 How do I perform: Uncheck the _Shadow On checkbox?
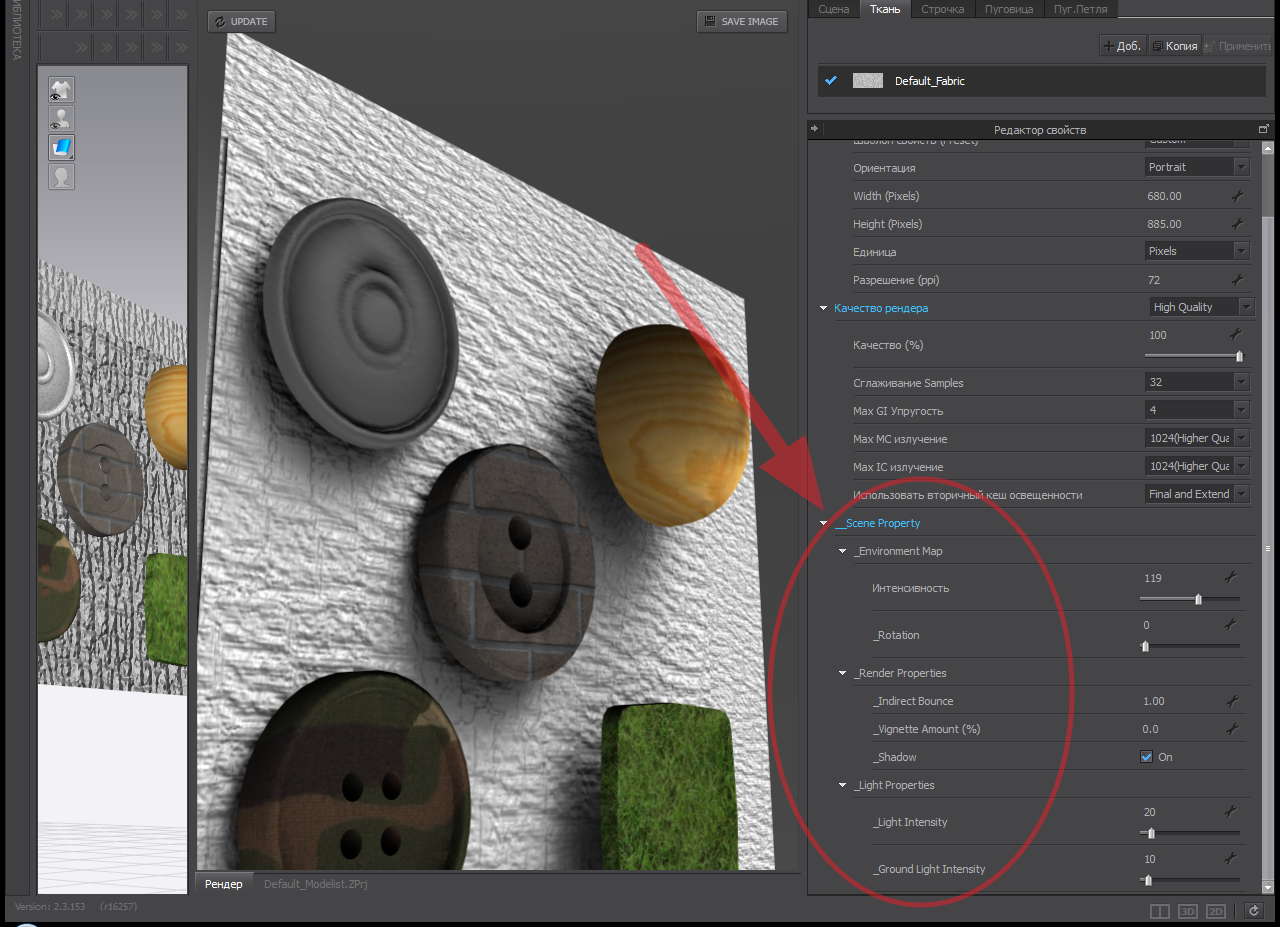tap(1146, 757)
